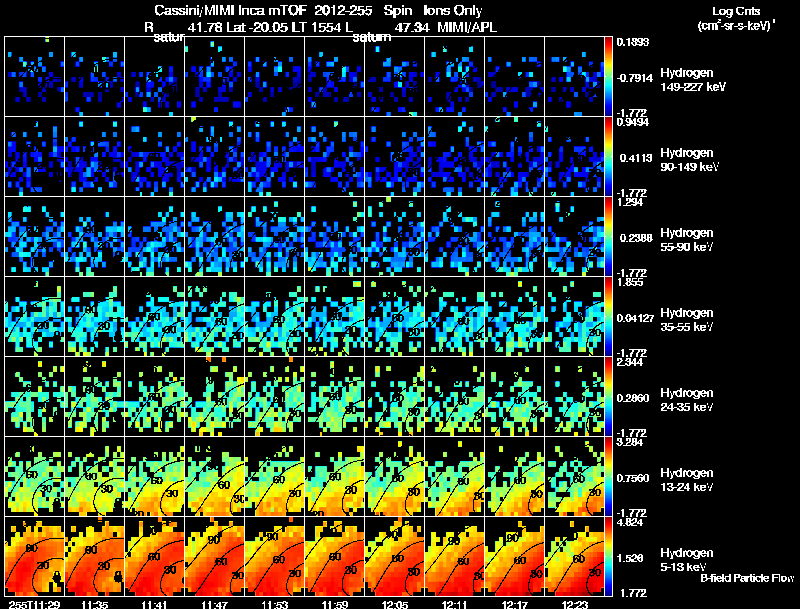
Task: Click the 0.4113 color scale value
Action: tap(636, 158)
